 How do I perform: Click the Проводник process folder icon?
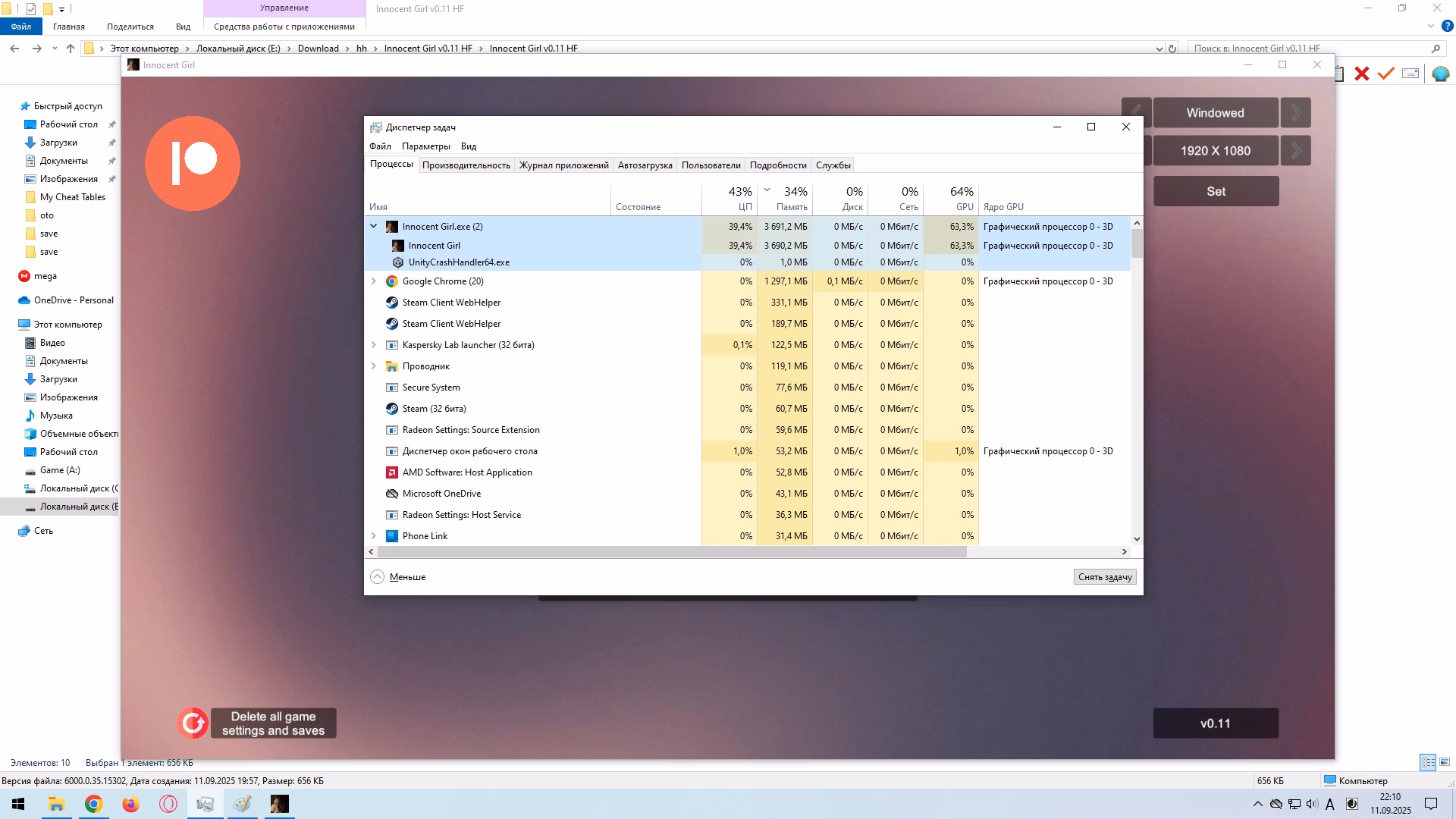coord(392,366)
